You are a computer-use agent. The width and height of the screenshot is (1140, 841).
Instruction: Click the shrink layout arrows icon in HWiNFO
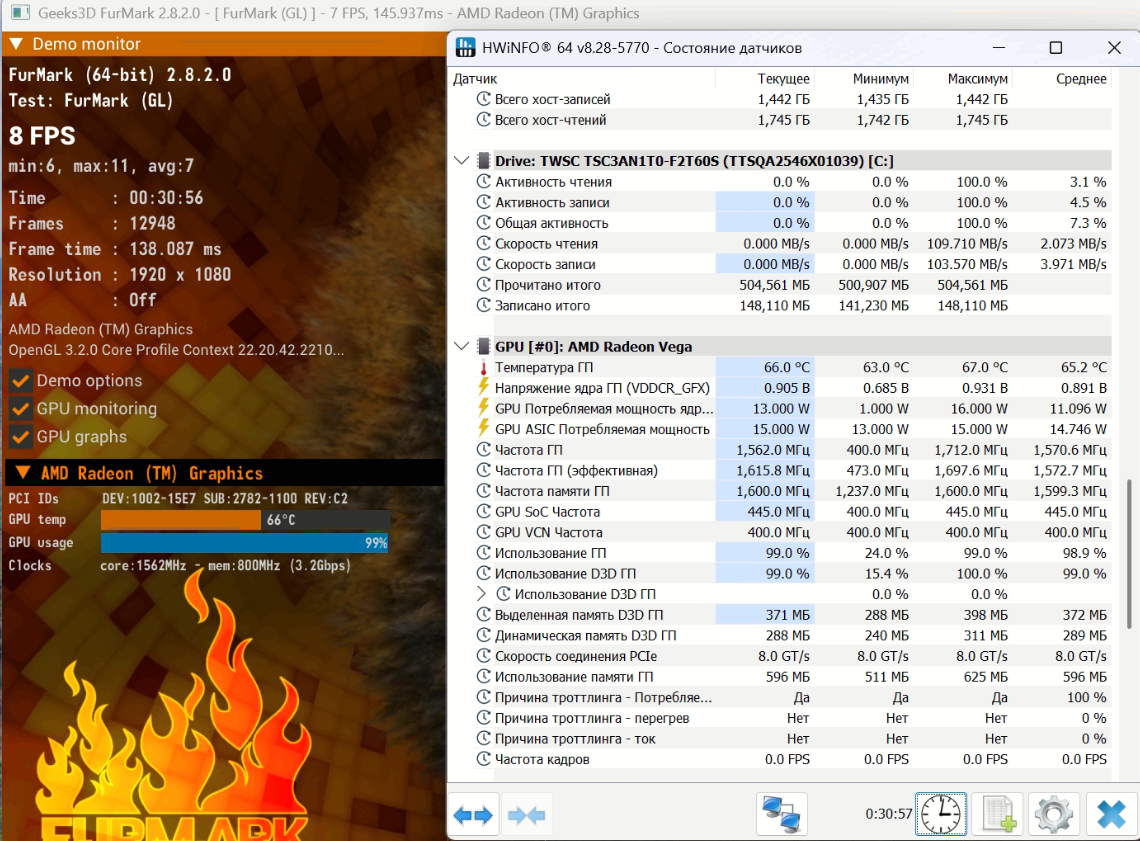tap(526, 815)
